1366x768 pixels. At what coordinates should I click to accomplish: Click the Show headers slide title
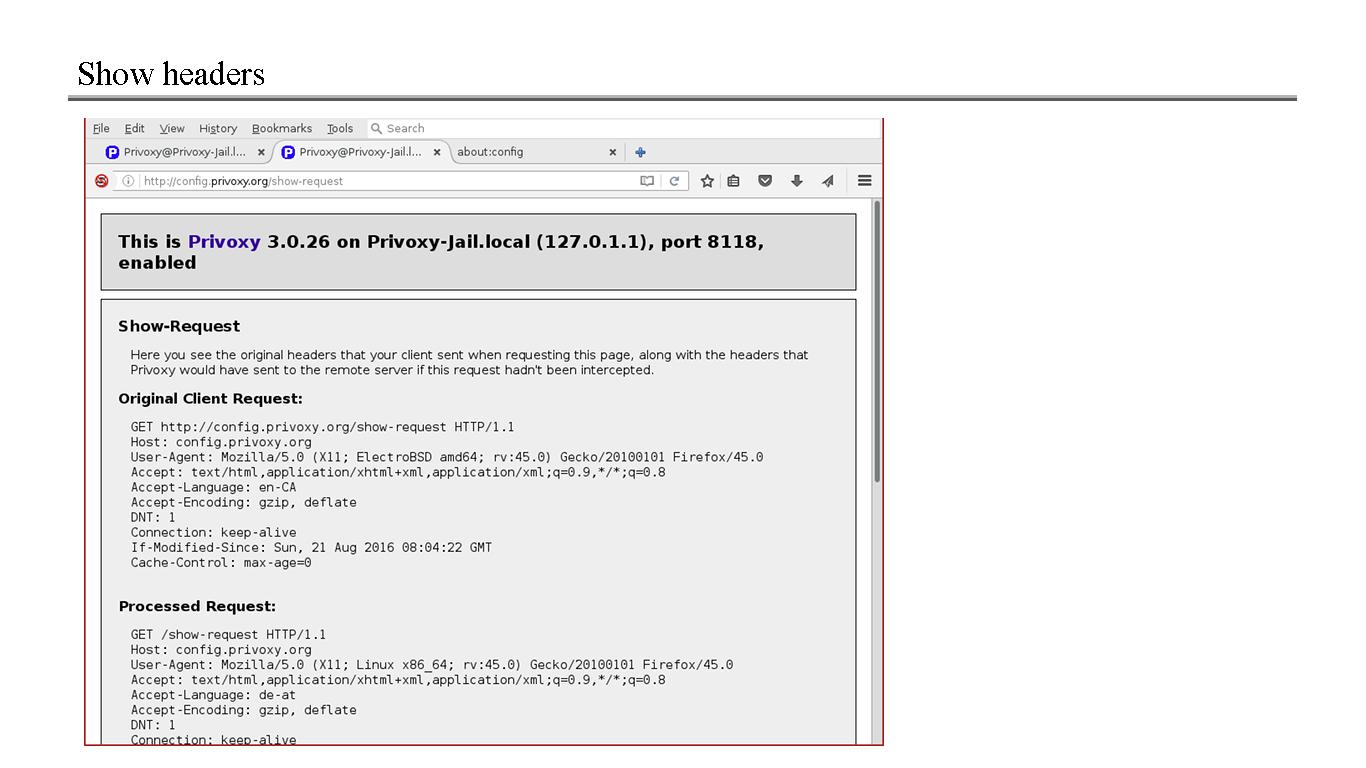(x=171, y=73)
